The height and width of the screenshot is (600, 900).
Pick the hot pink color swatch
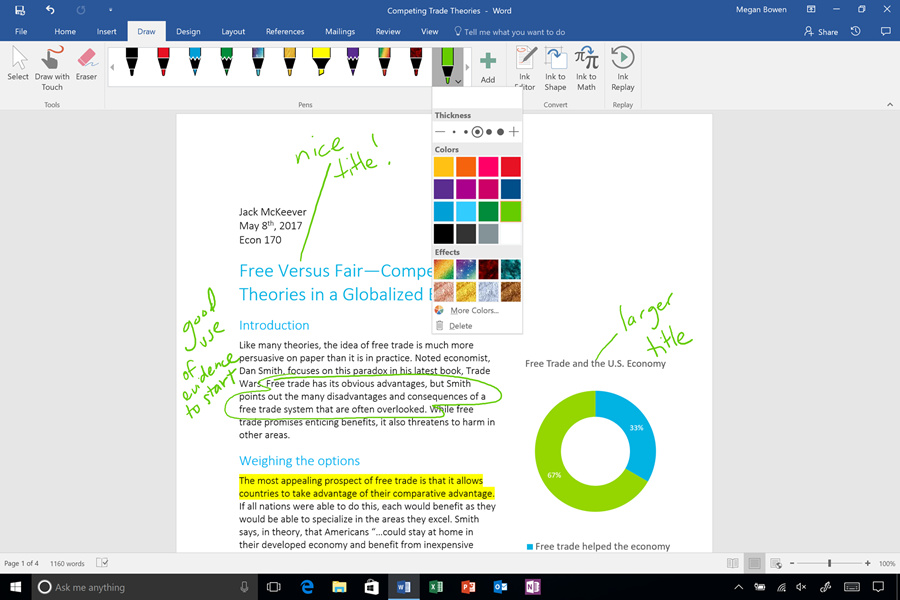(x=488, y=167)
